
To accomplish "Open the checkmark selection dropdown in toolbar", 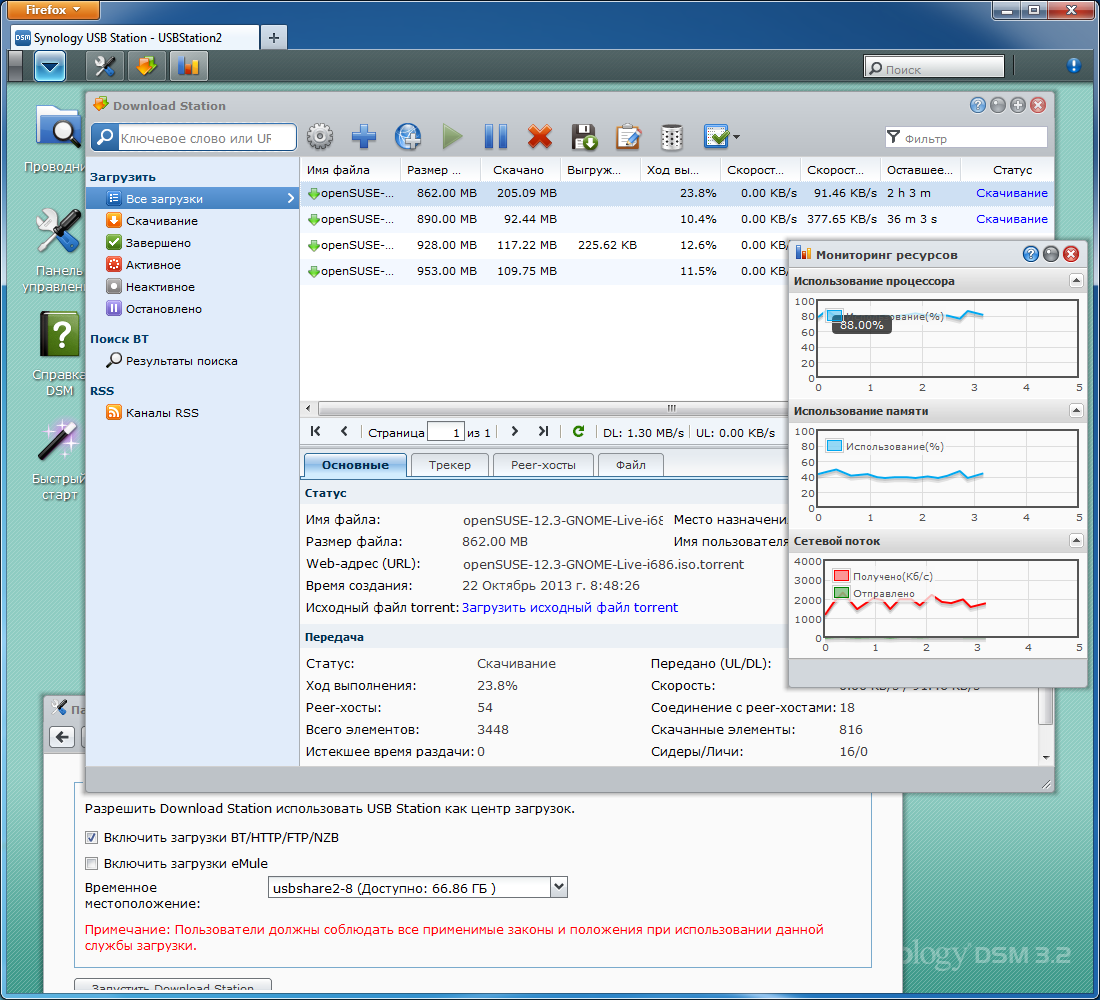I will (x=721, y=137).
